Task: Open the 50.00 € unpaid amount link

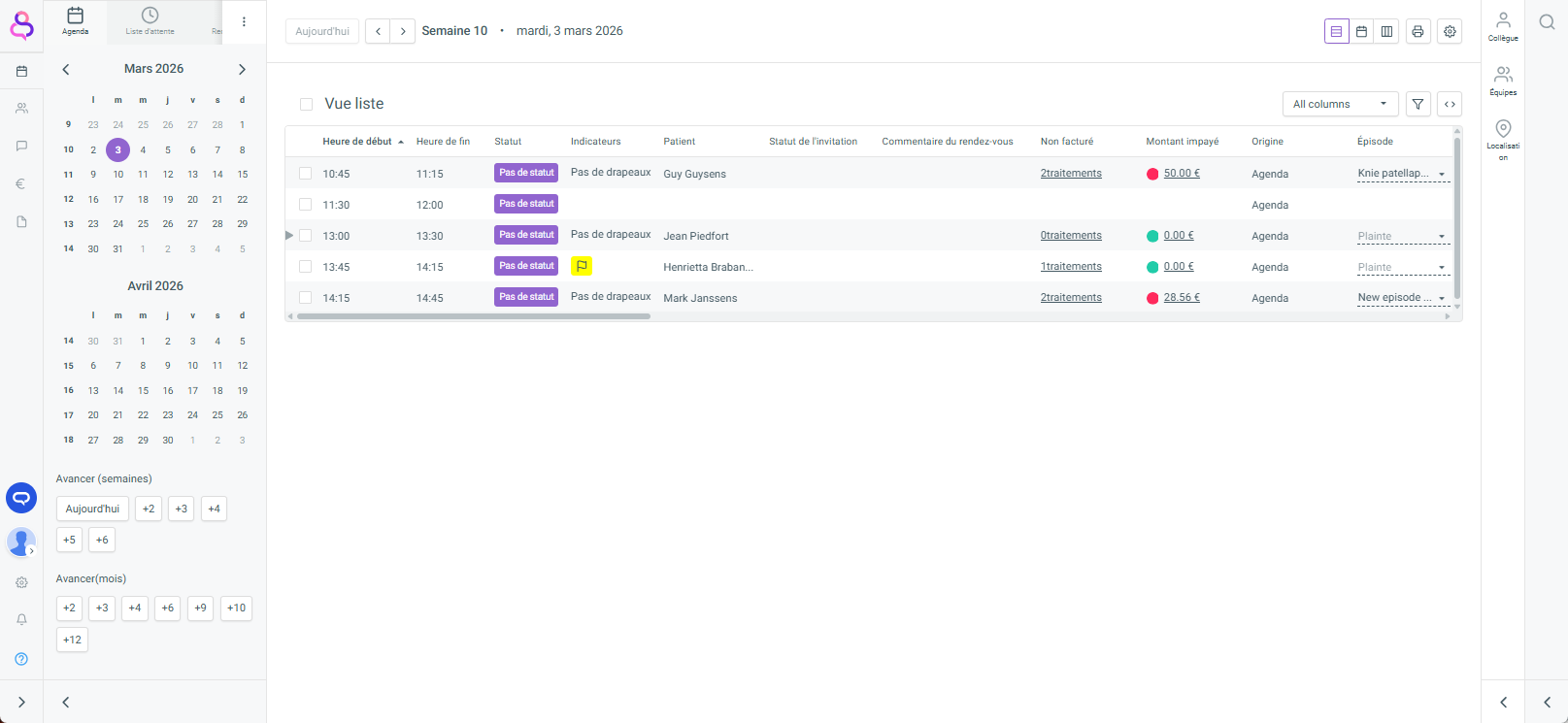Action: [x=1182, y=174]
